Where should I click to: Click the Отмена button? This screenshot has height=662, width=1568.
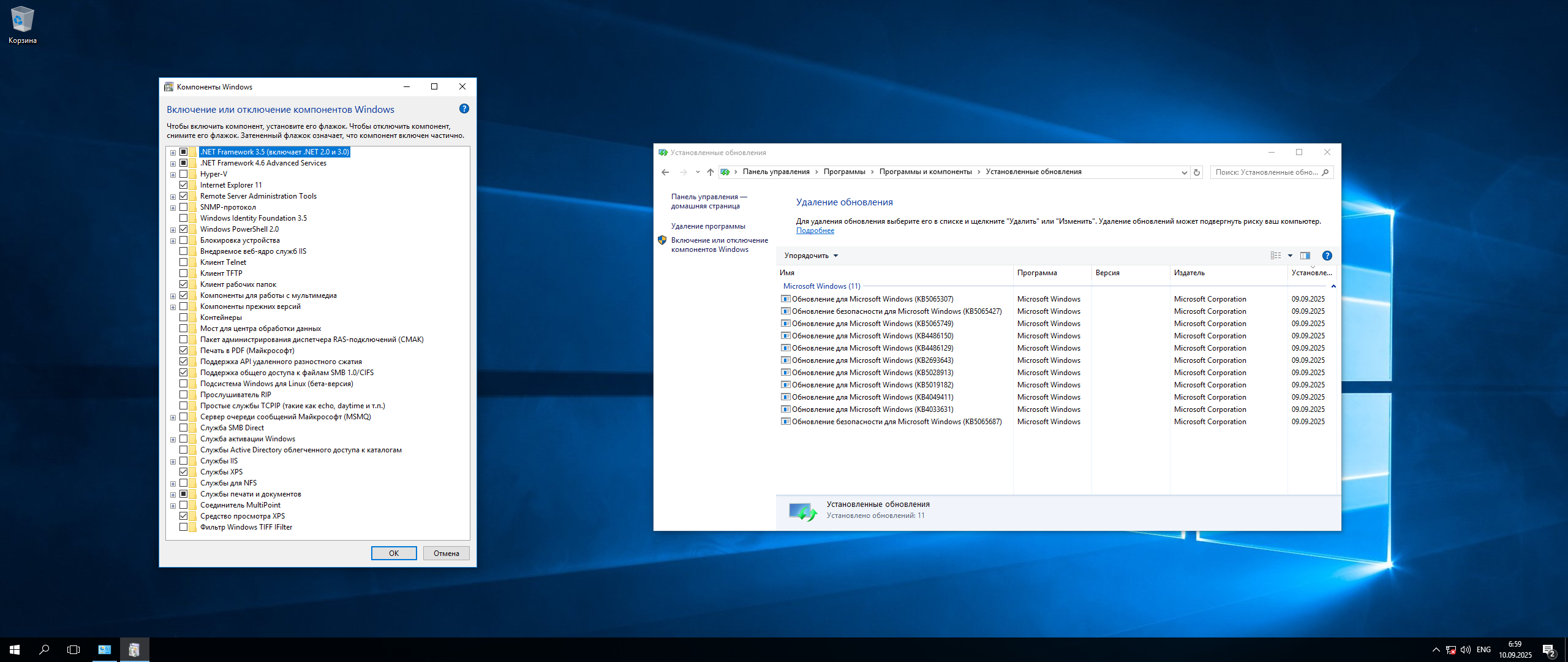click(x=447, y=553)
